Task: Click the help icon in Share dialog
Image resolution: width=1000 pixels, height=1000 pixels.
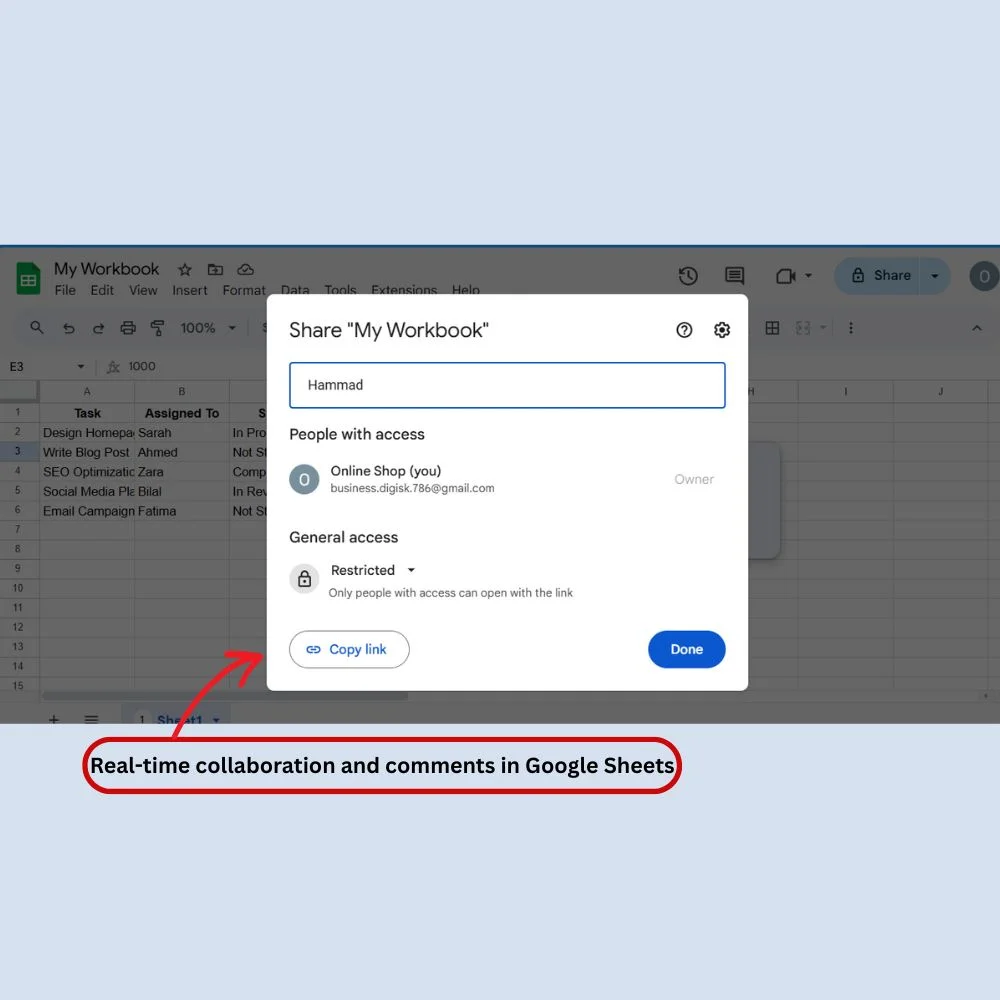Action: (x=684, y=330)
